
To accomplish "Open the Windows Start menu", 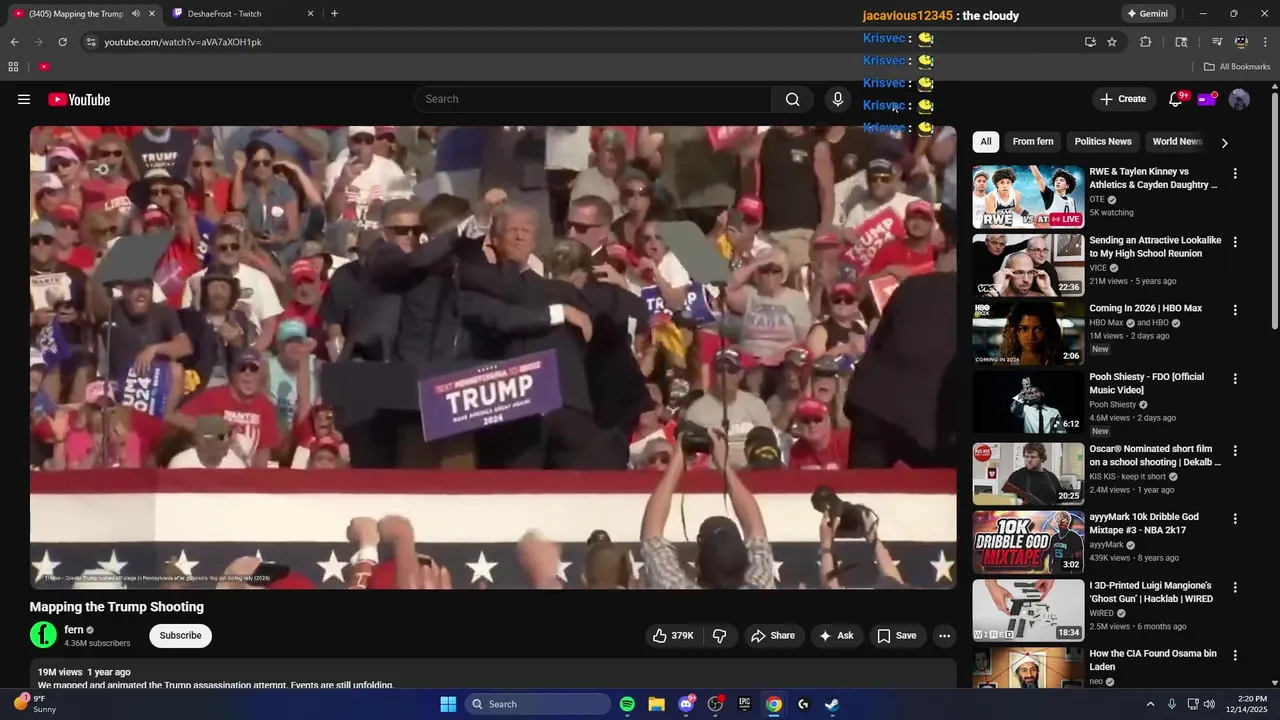I will coord(448,704).
